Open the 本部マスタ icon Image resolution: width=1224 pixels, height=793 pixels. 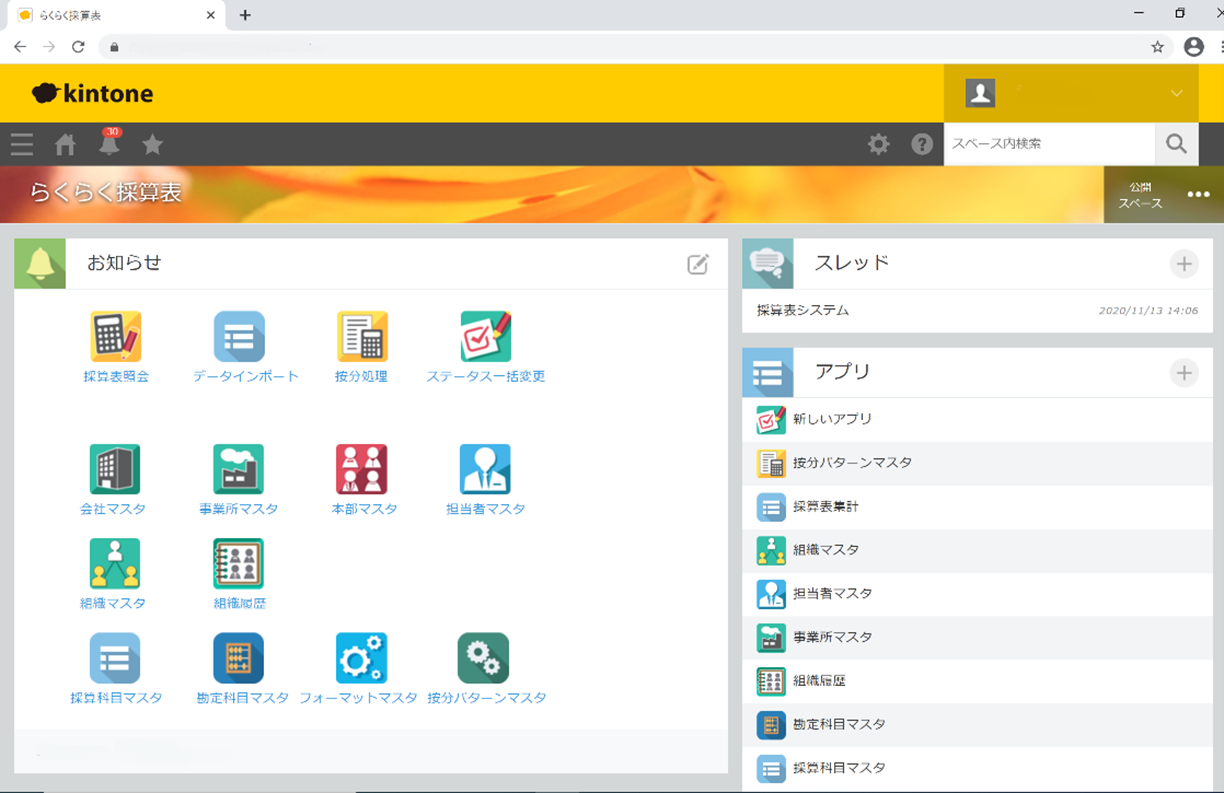click(x=361, y=470)
